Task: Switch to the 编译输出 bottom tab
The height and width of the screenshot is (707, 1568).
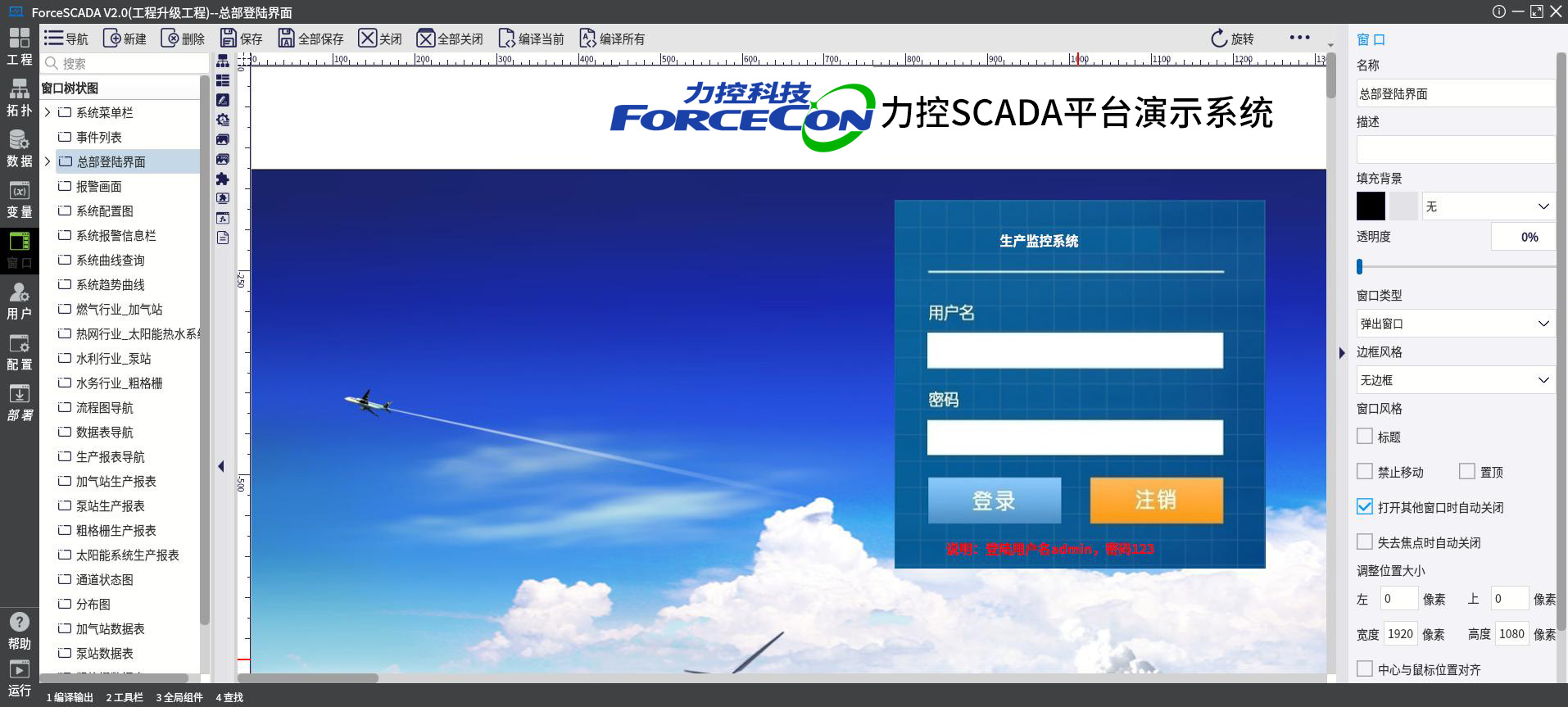Action: click(x=70, y=697)
